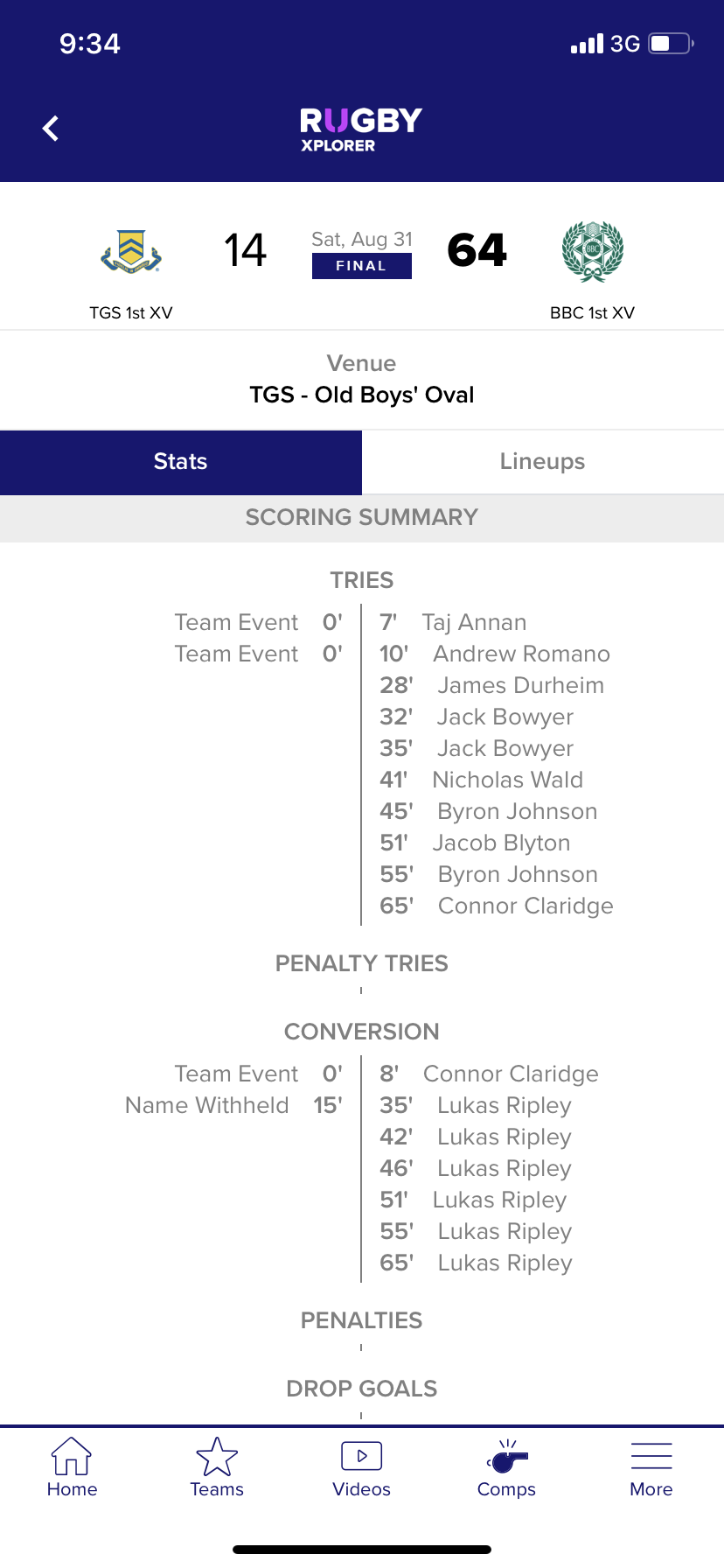Open the Home icon in bottom bar
This screenshot has height=1568, width=724.
pyautogui.click(x=72, y=1457)
